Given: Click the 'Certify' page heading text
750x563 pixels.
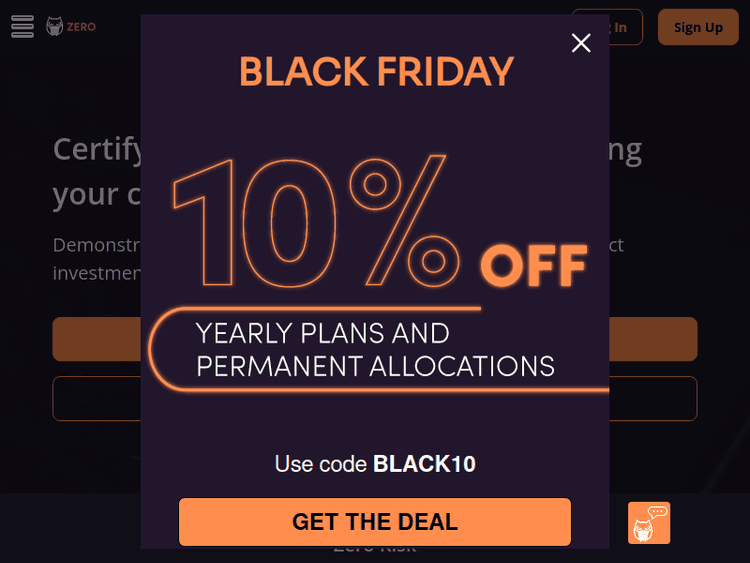Looking at the screenshot, I should (x=98, y=149).
